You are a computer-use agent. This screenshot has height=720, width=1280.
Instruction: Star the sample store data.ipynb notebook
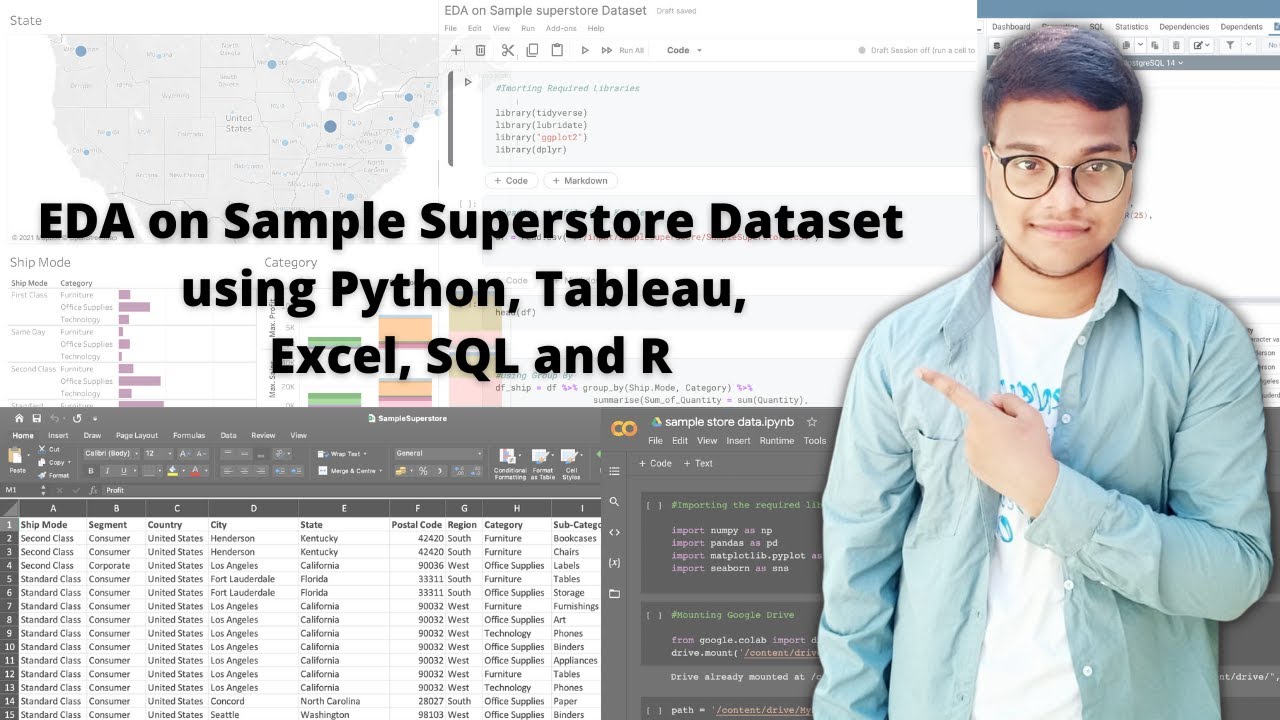click(812, 422)
